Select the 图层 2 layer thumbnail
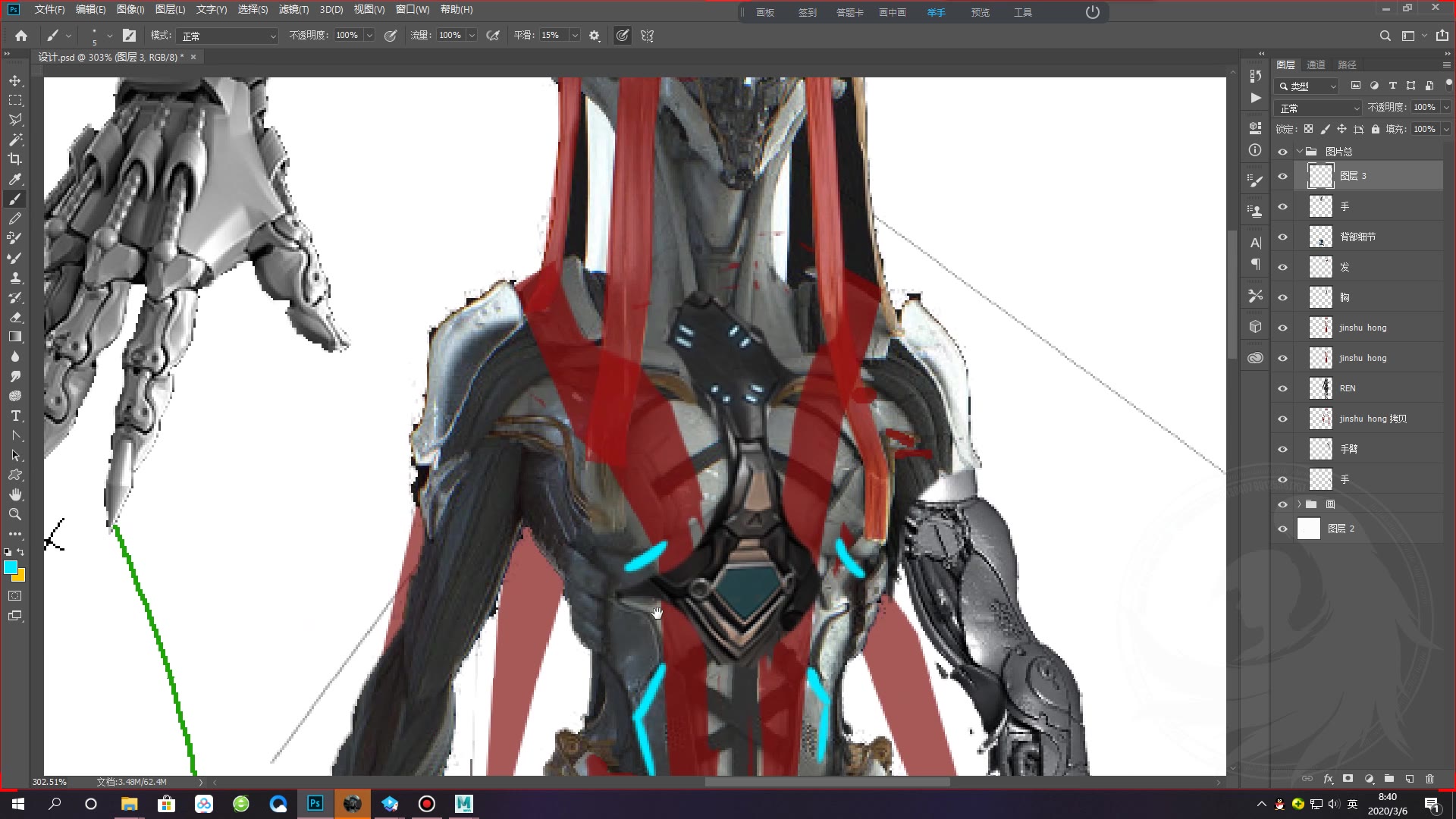Viewport: 1456px width, 819px height. [x=1309, y=529]
